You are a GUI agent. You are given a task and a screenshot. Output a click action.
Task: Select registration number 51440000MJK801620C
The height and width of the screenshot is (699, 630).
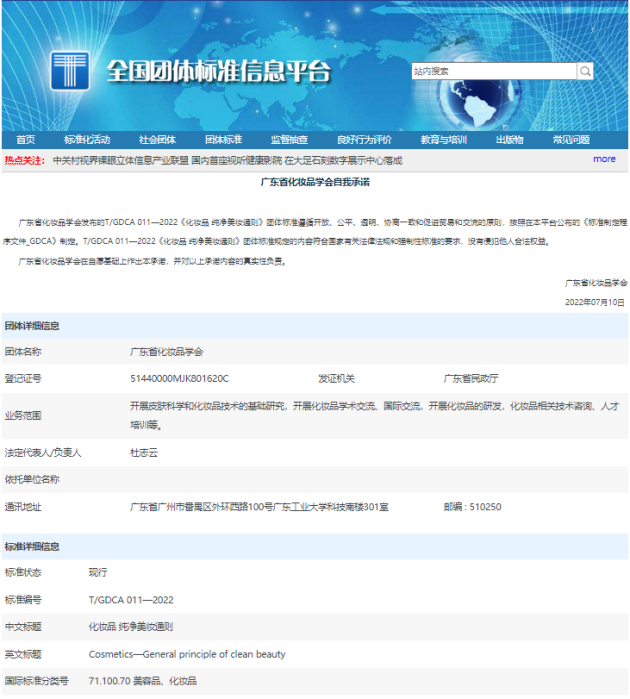click(179, 379)
